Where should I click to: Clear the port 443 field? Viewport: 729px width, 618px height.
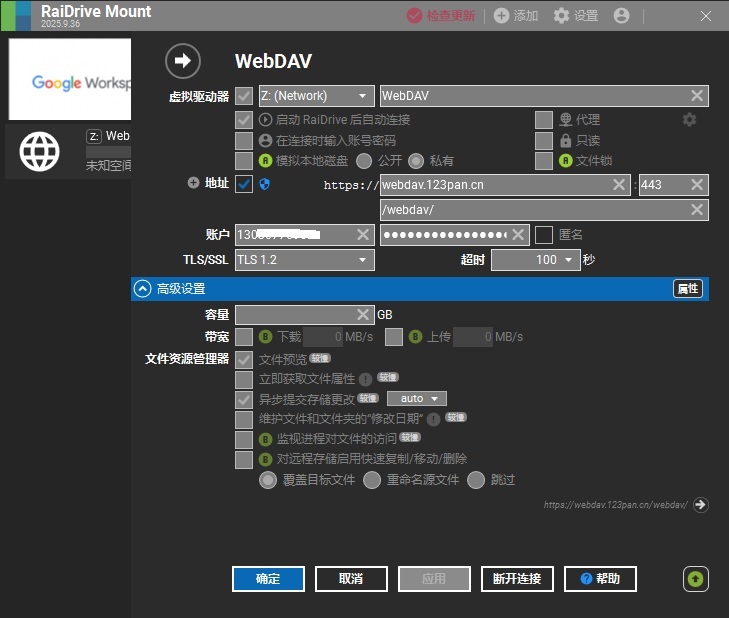point(696,185)
